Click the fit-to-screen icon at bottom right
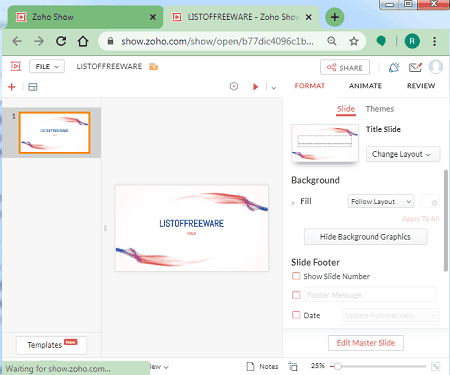The height and width of the screenshot is (375, 450). click(x=436, y=366)
